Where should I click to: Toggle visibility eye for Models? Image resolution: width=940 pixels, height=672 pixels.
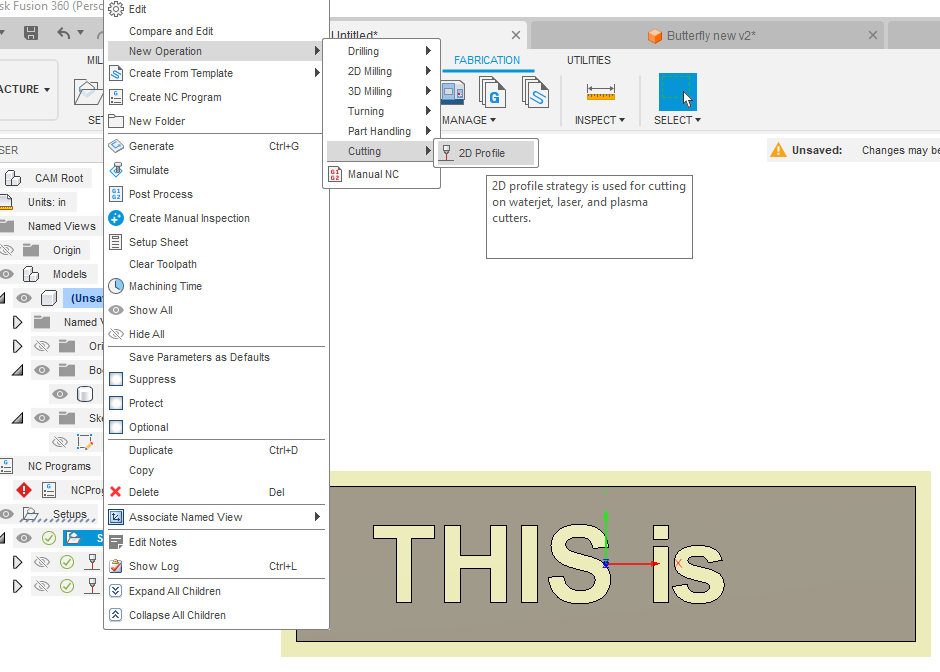click(8, 274)
